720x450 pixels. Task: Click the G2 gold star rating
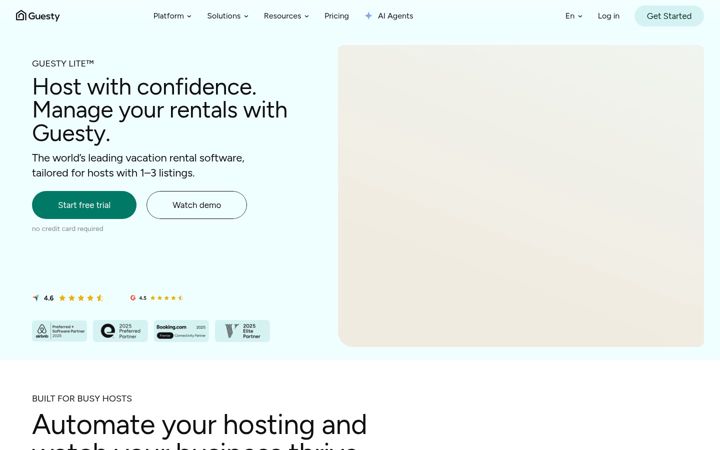click(x=166, y=298)
